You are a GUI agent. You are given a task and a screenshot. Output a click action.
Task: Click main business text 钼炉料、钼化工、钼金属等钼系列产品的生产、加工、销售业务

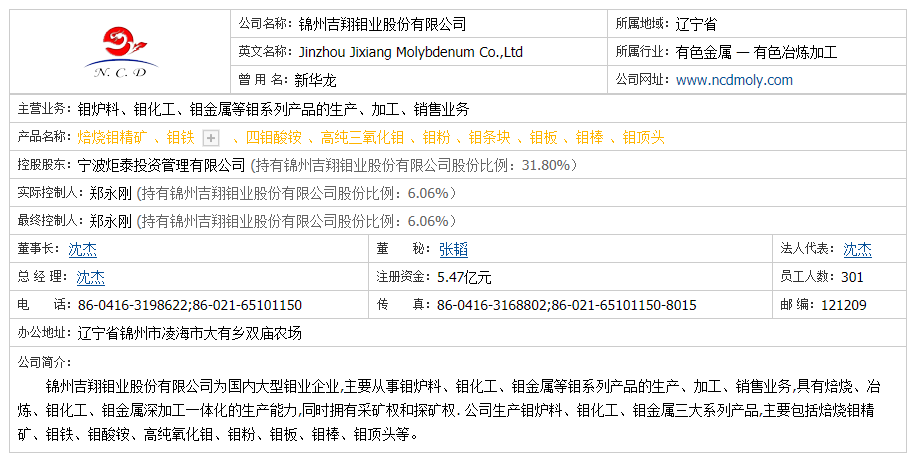pyautogui.click(x=274, y=109)
